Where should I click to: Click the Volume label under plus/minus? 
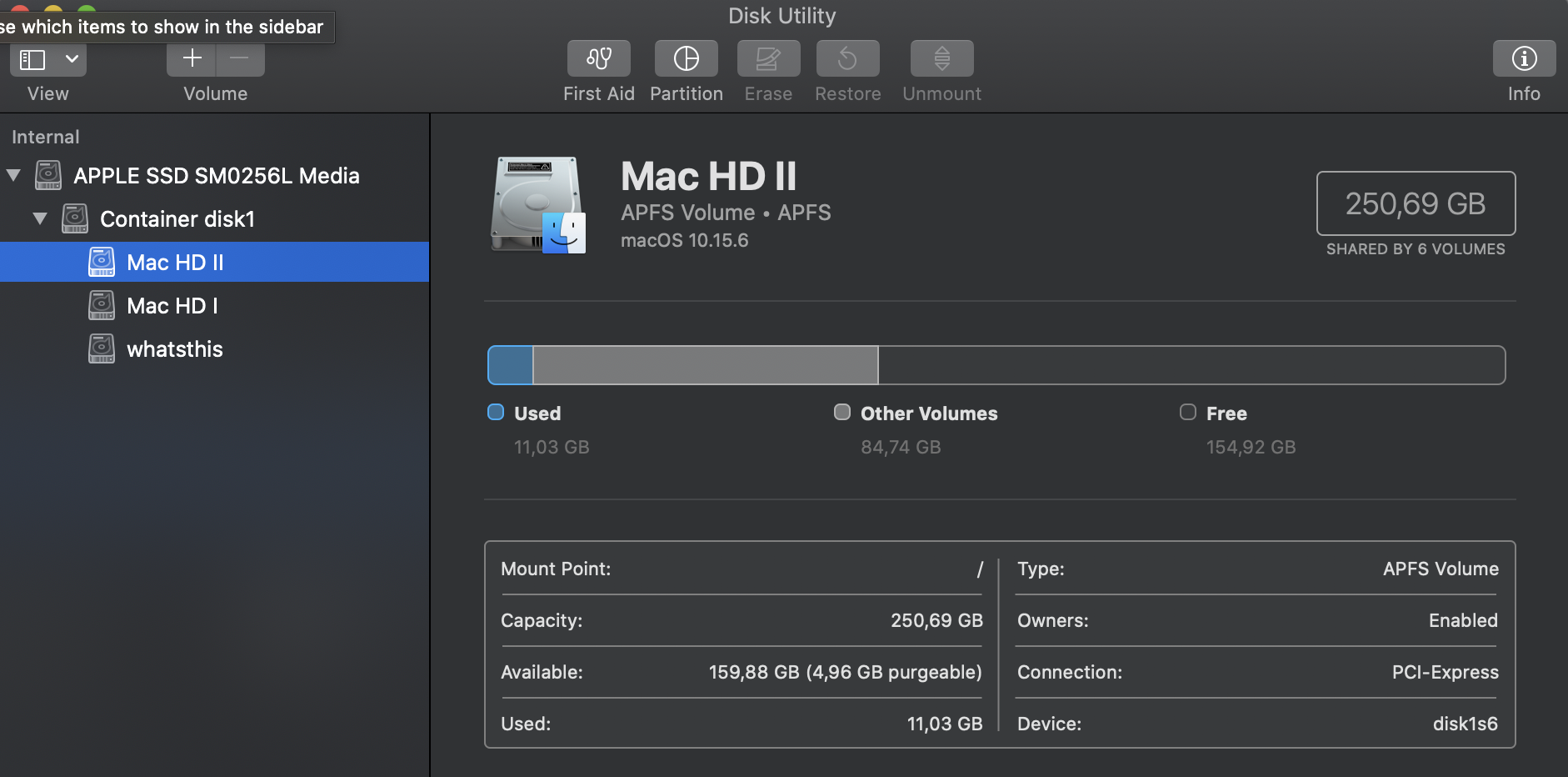215,93
